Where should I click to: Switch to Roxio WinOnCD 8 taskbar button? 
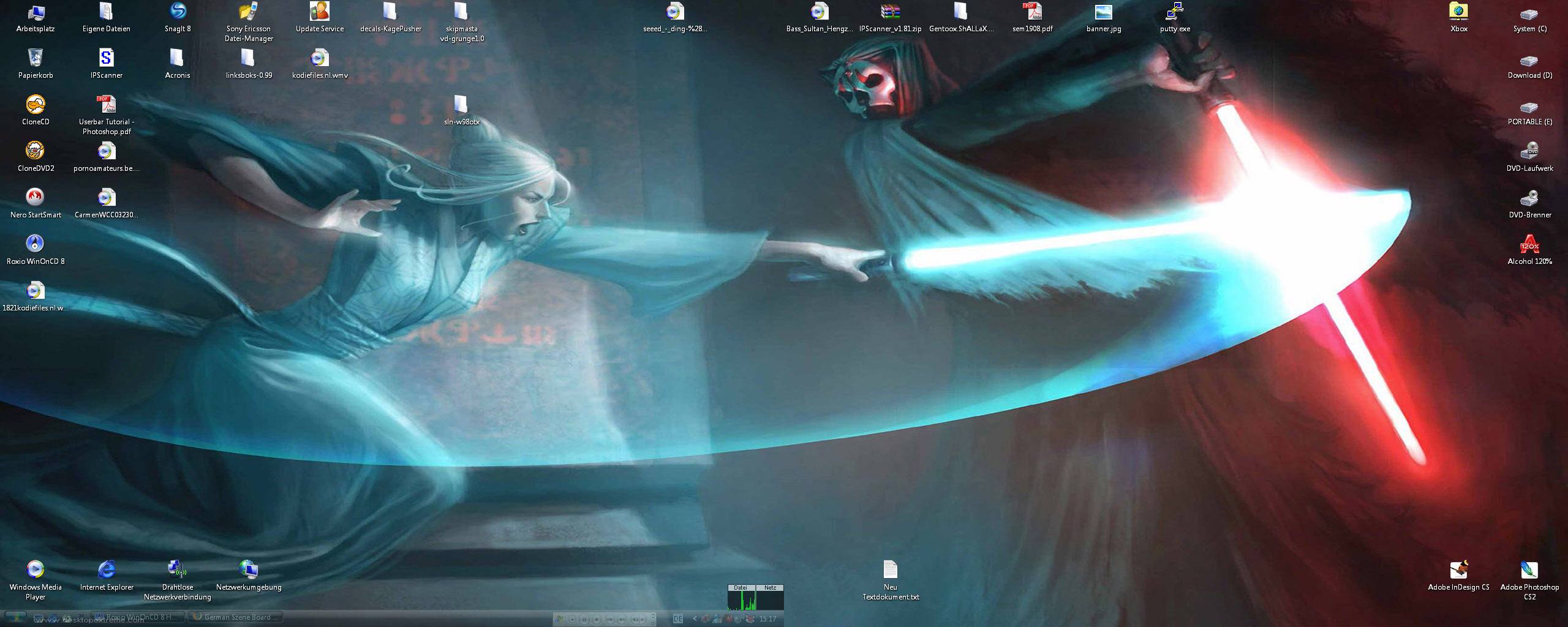138,617
